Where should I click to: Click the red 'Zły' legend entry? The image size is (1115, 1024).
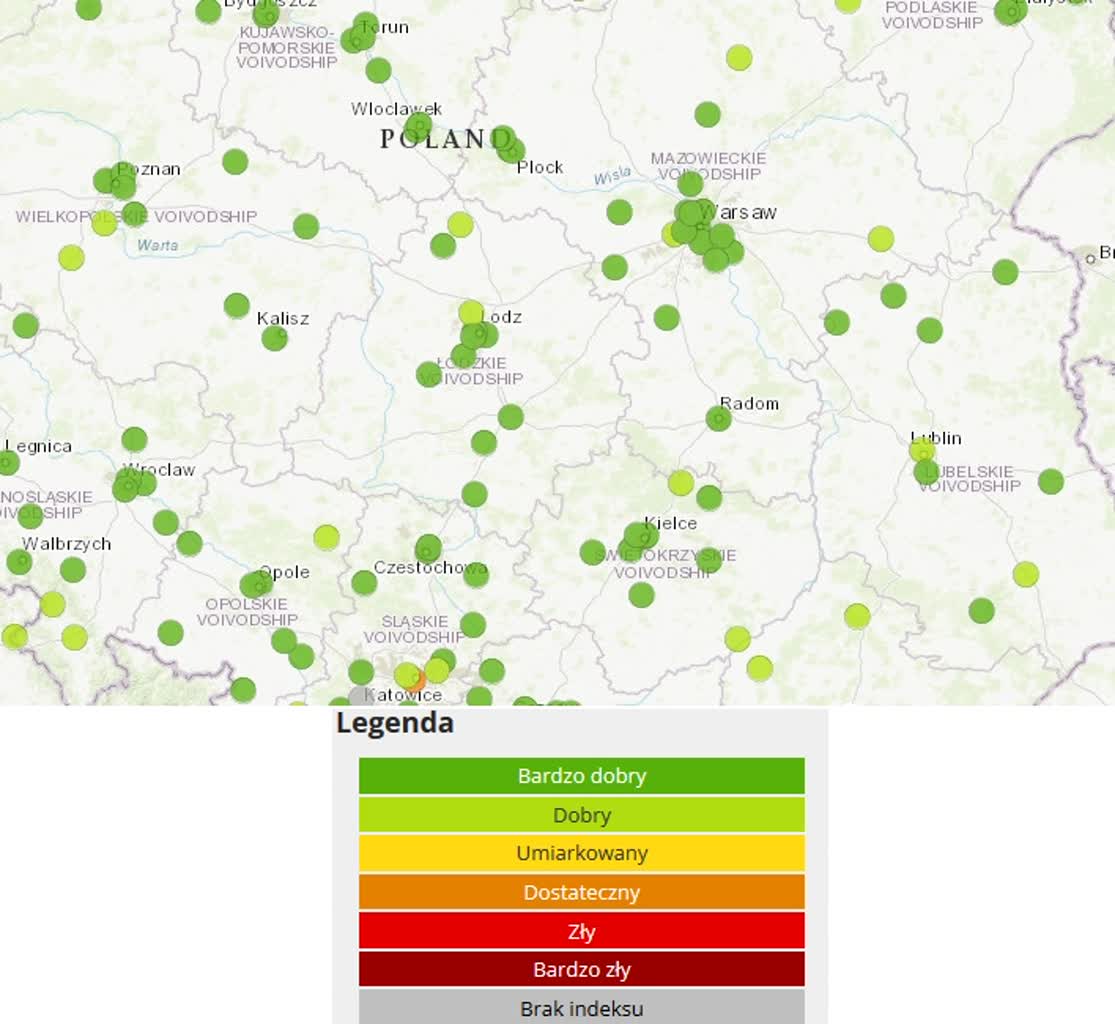[x=582, y=931]
